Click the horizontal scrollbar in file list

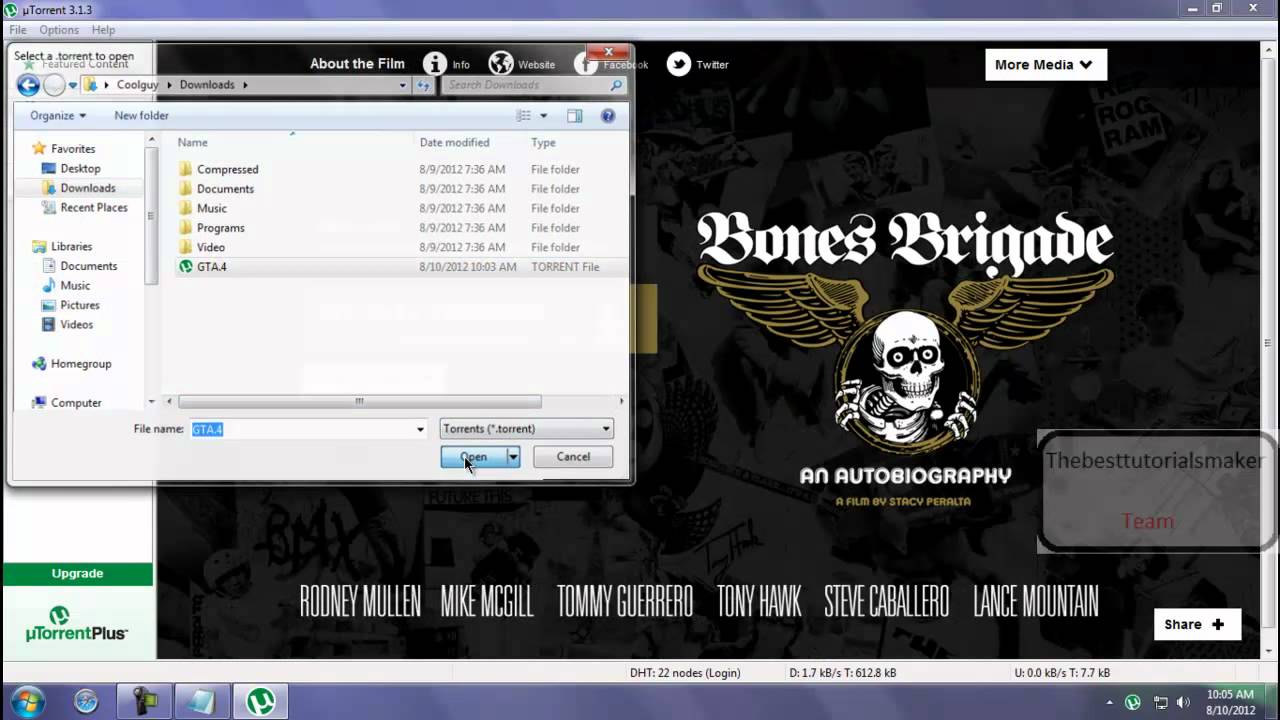pyautogui.click(x=359, y=402)
